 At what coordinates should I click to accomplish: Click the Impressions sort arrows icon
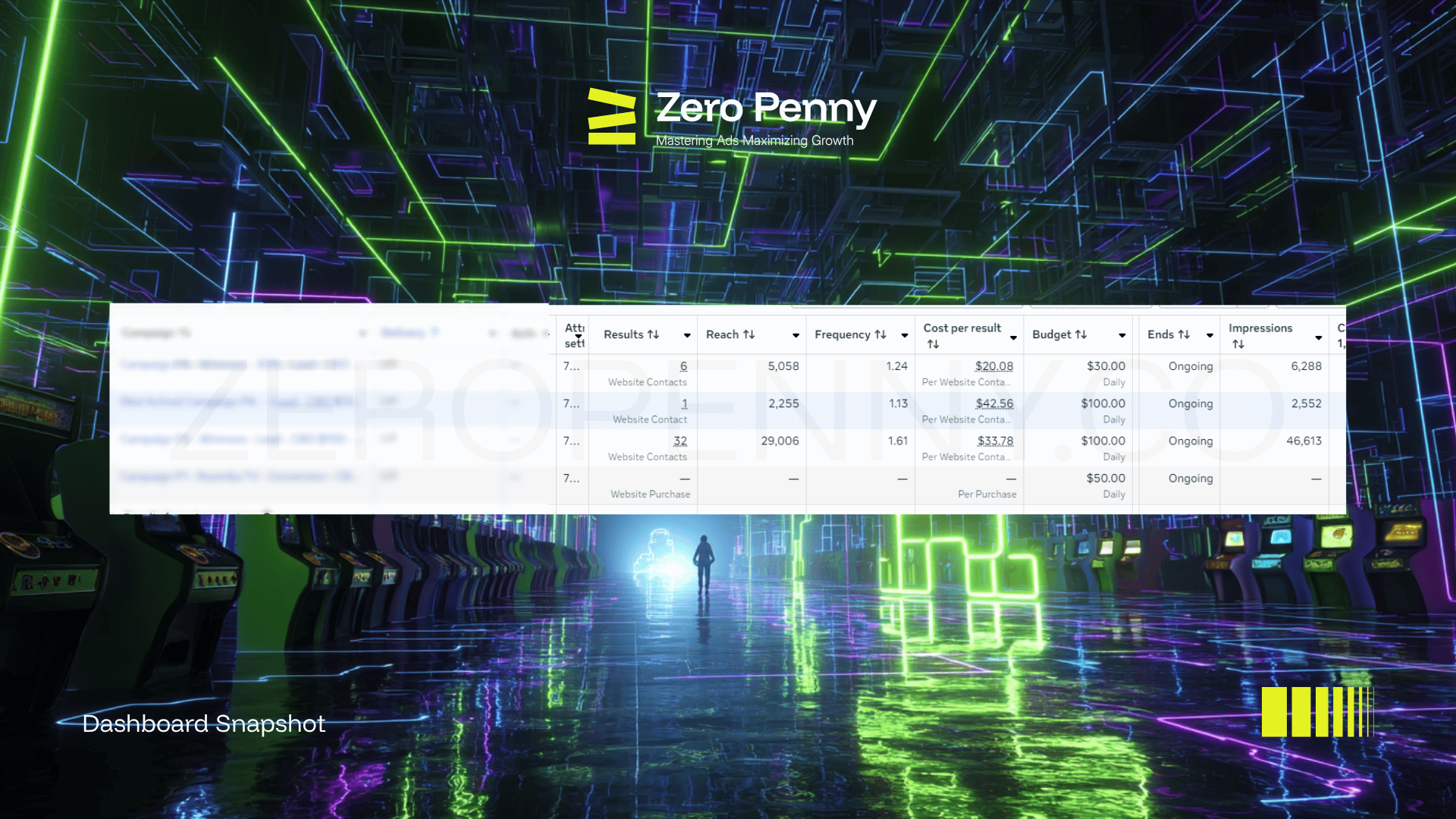point(1238,344)
